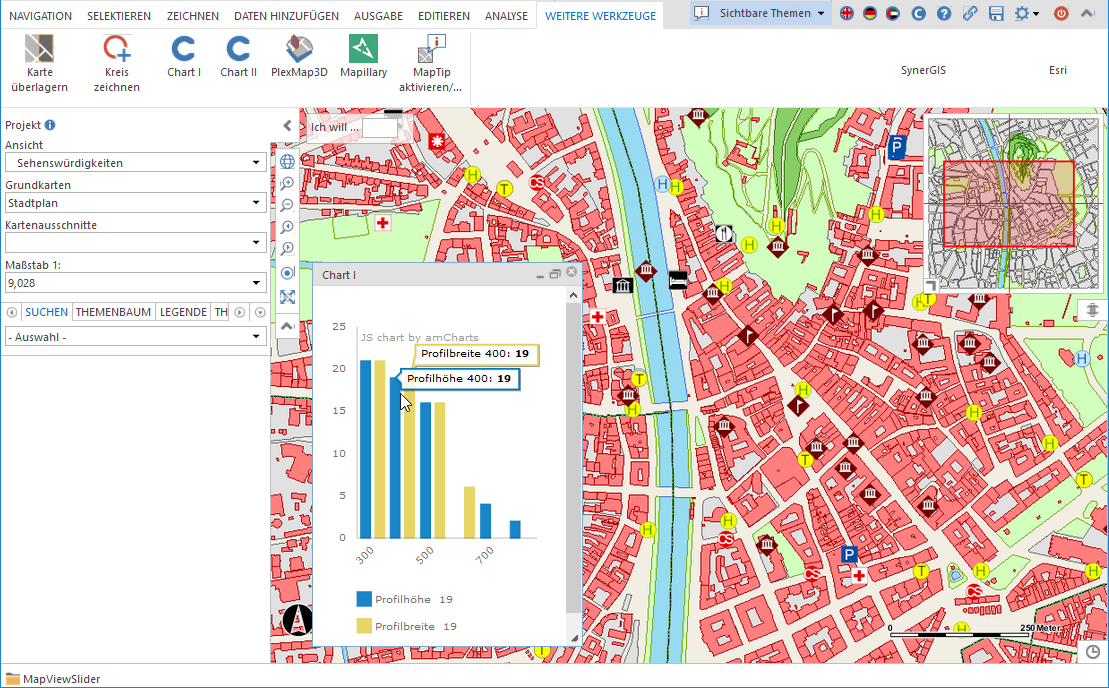Image resolution: width=1109 pixels, height=688 pixels.
Task: Toggle Profilhöhe series in chart legend
Action: pyautogui.click(x=402, y=599)
